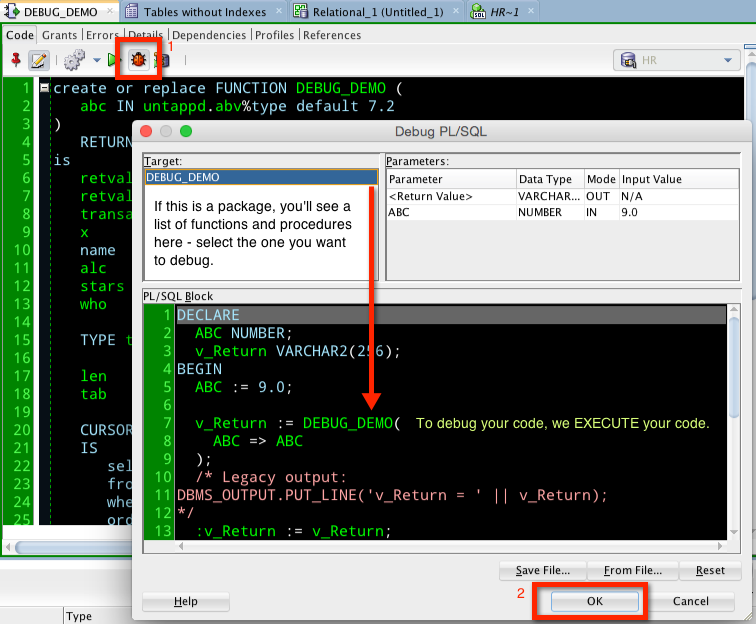Select the Grants sub-tab
The height and width of the screenshot is (624, 756).
click(59, 35)
